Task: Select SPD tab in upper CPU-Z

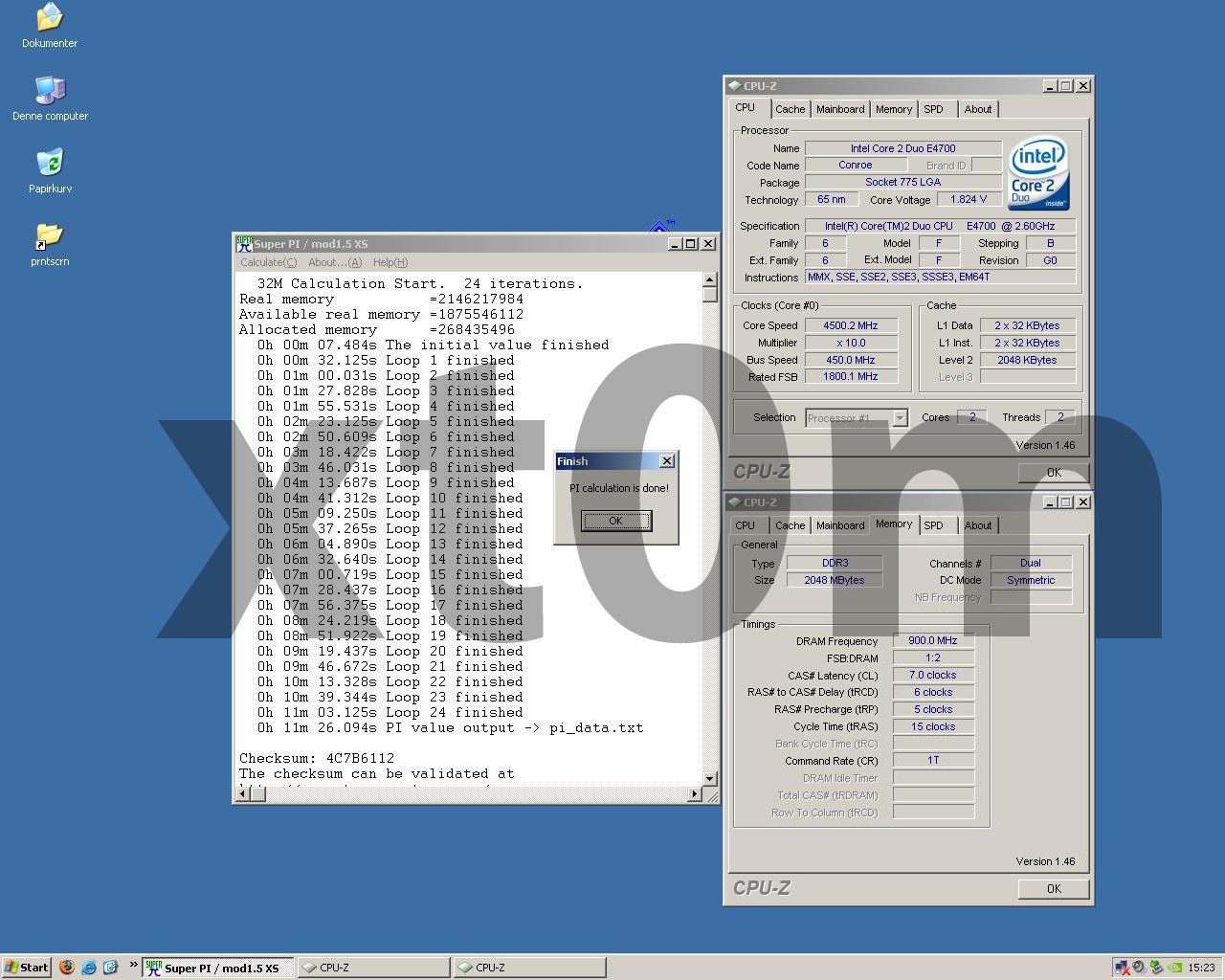Action: click(x=934, y=109)
